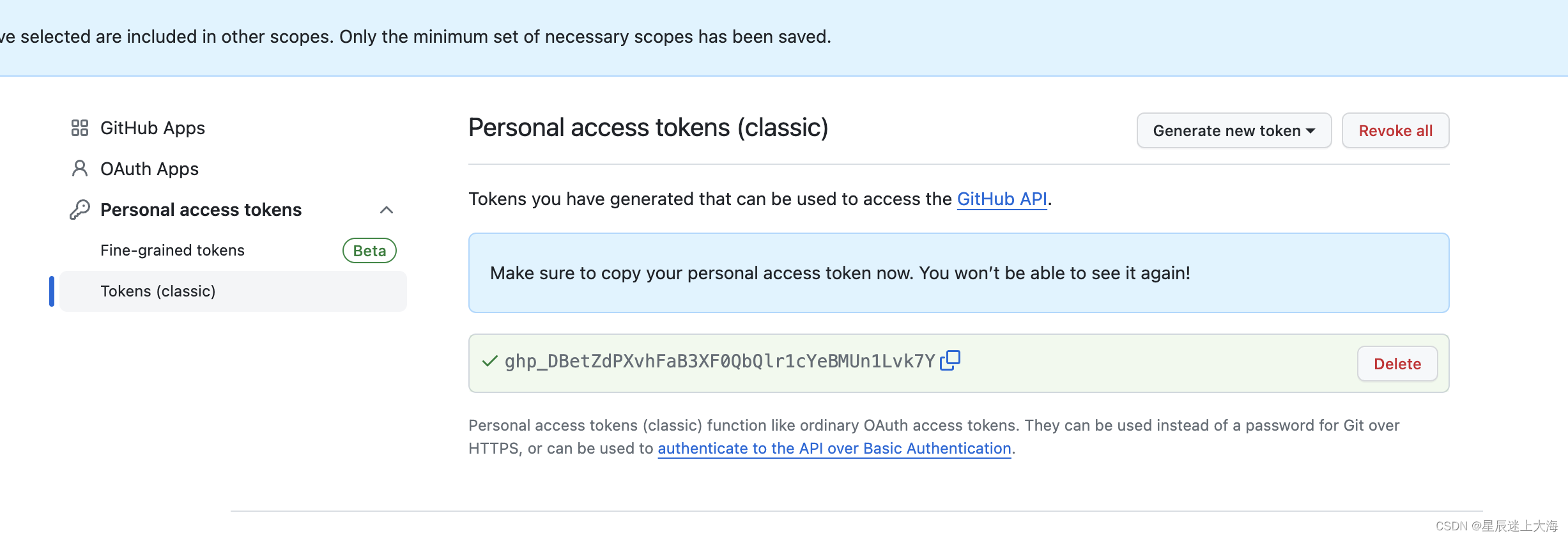
Task: Click the GitHub Apps grid icon
Action: (79, 128)
